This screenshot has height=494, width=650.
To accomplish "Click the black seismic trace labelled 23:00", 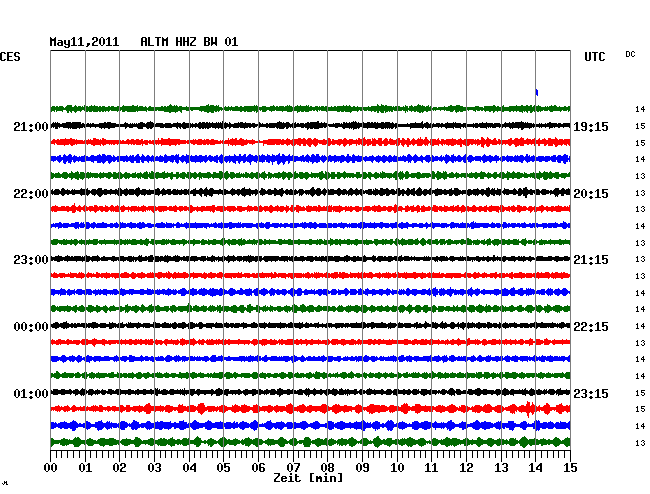I will 310,259.
